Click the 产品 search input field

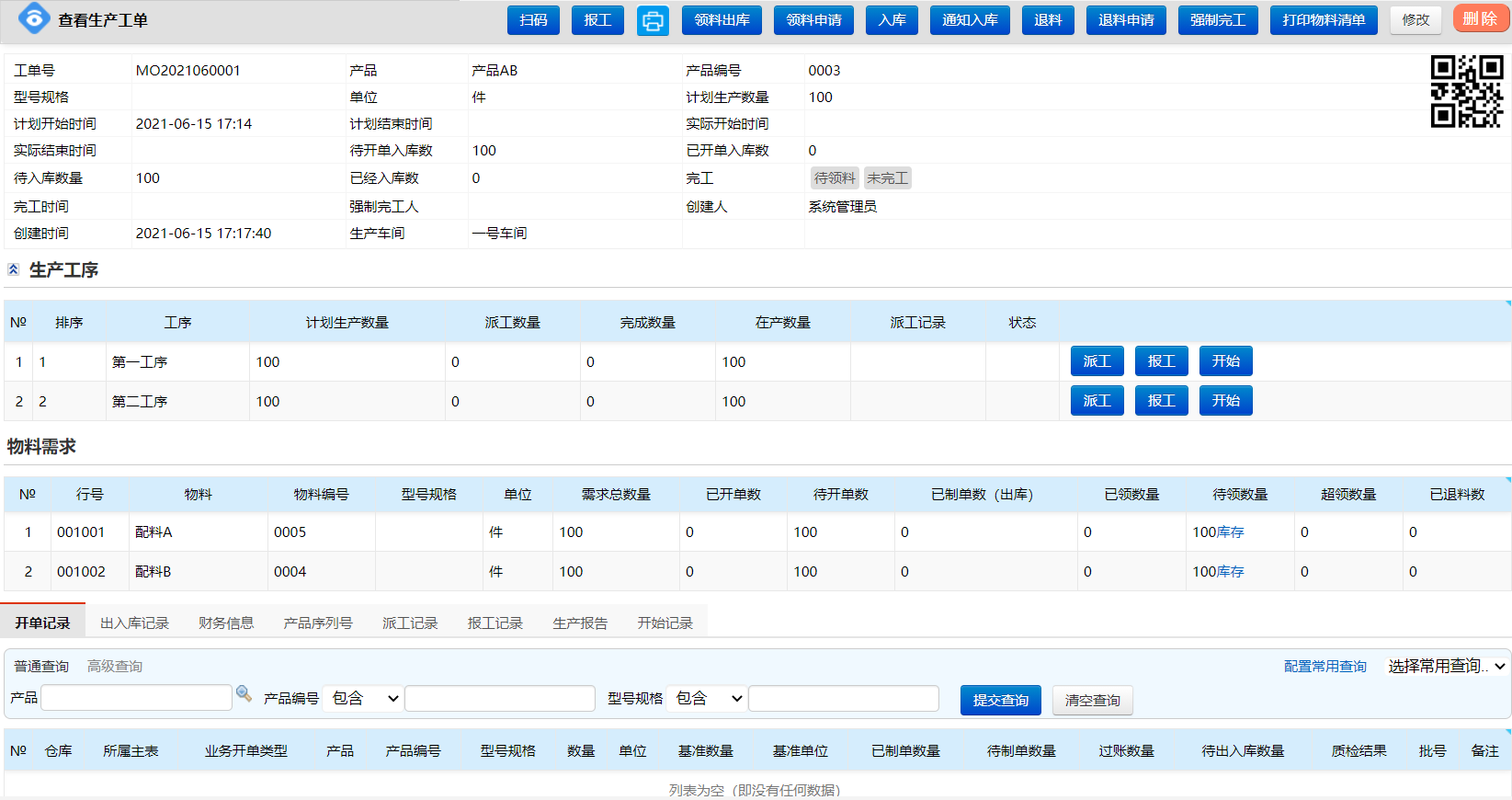pyautogui.click(x=136, y=698)
